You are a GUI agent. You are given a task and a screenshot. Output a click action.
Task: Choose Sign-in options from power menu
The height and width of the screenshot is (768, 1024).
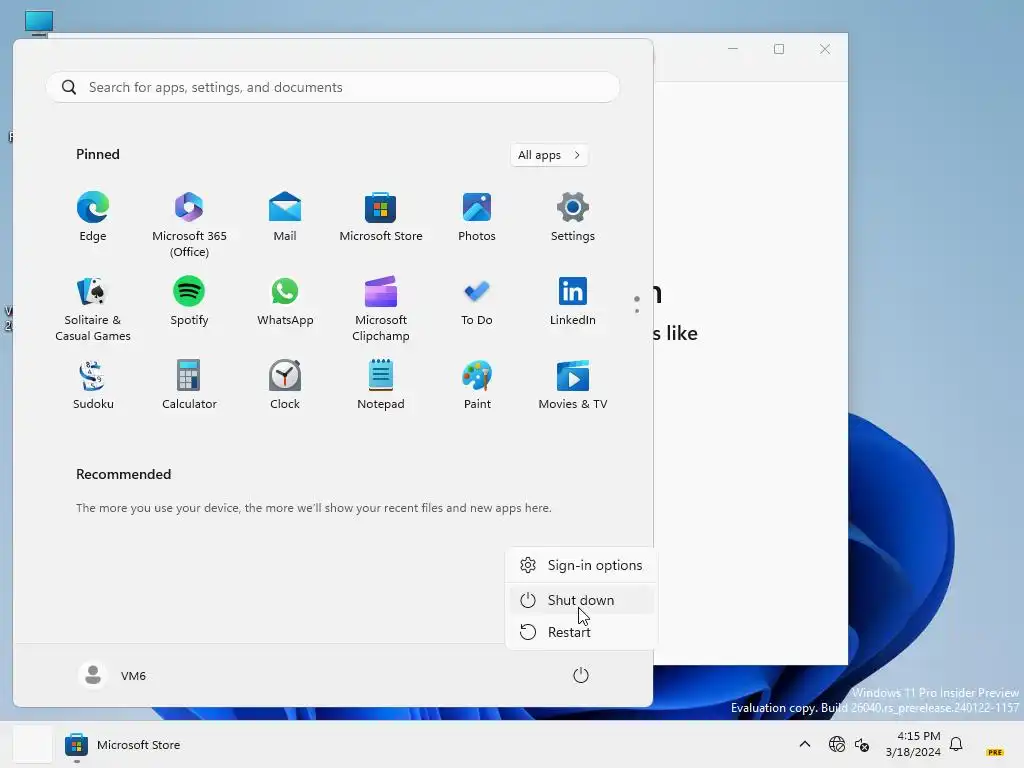[x=581, y=565]
